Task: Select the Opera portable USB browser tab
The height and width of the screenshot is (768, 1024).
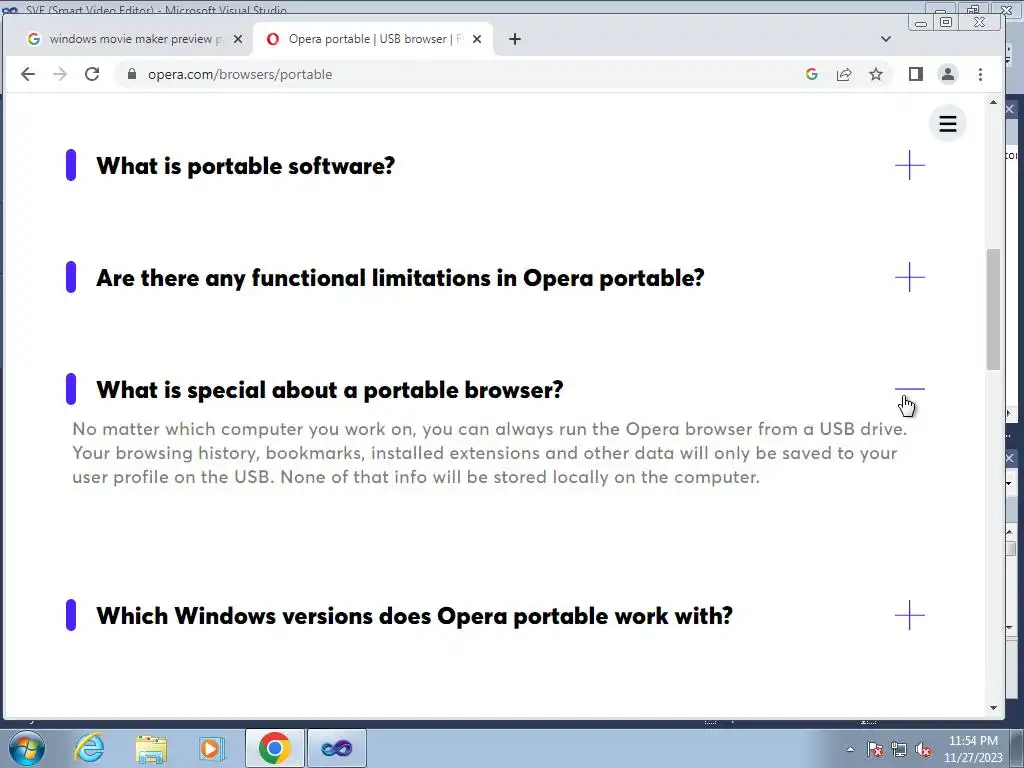Action: 373,39
